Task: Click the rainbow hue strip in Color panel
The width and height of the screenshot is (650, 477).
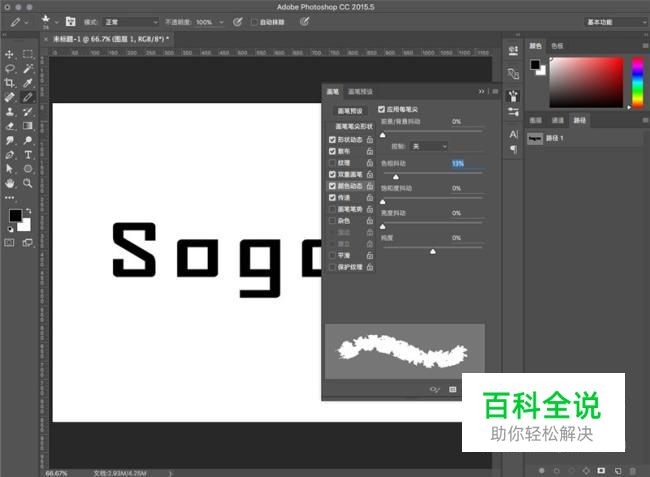Action: pyautogui.click(x=638, y=82)
